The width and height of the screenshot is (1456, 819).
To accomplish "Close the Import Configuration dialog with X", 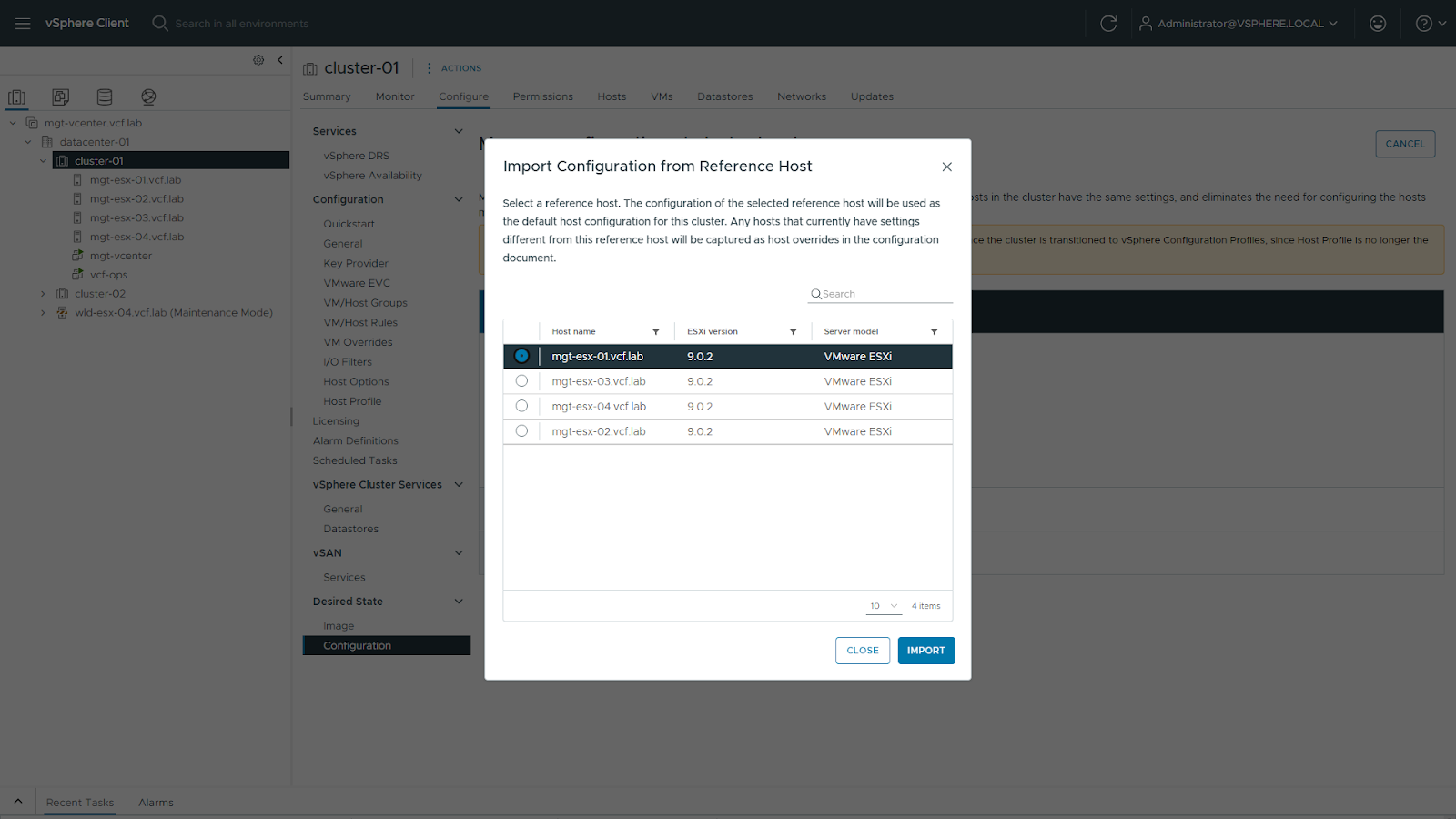I will [946, 167].
